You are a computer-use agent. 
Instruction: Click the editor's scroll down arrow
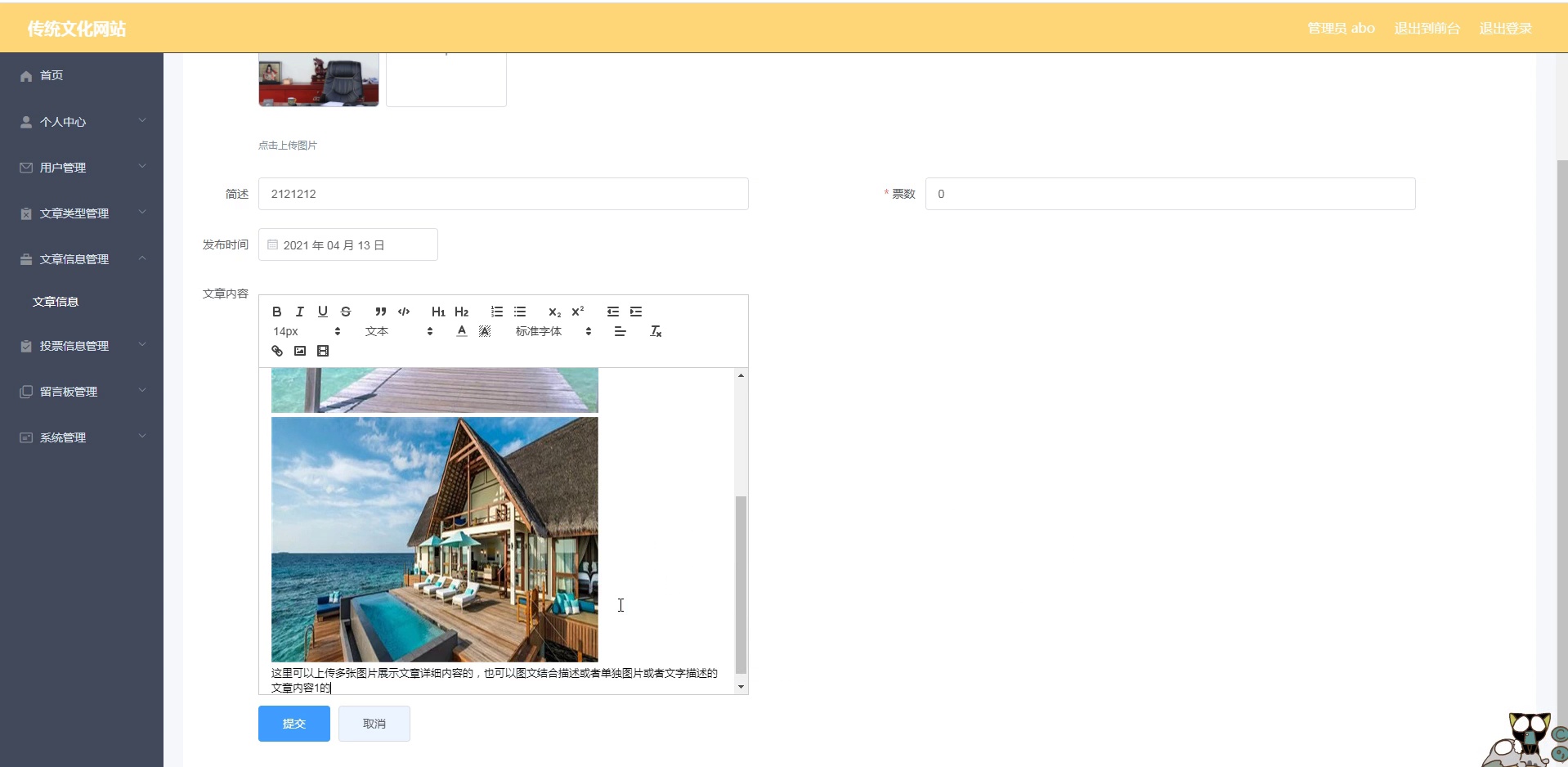coord(741,687)
